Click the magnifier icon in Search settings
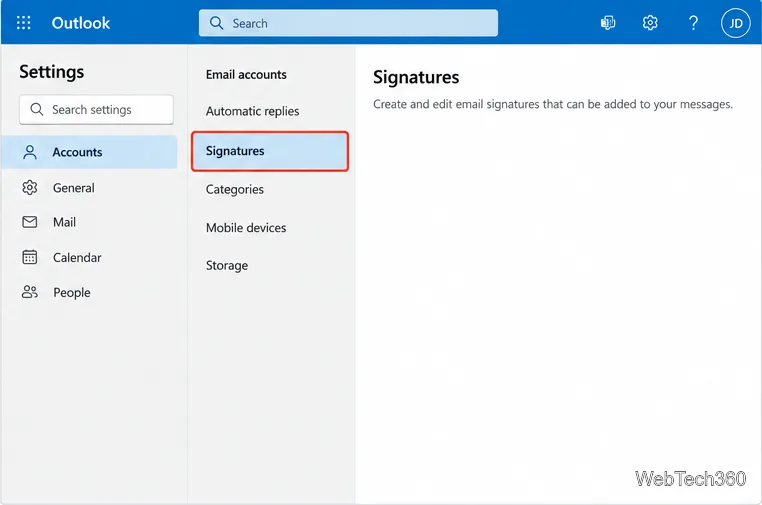 click(x=37, y=109)
